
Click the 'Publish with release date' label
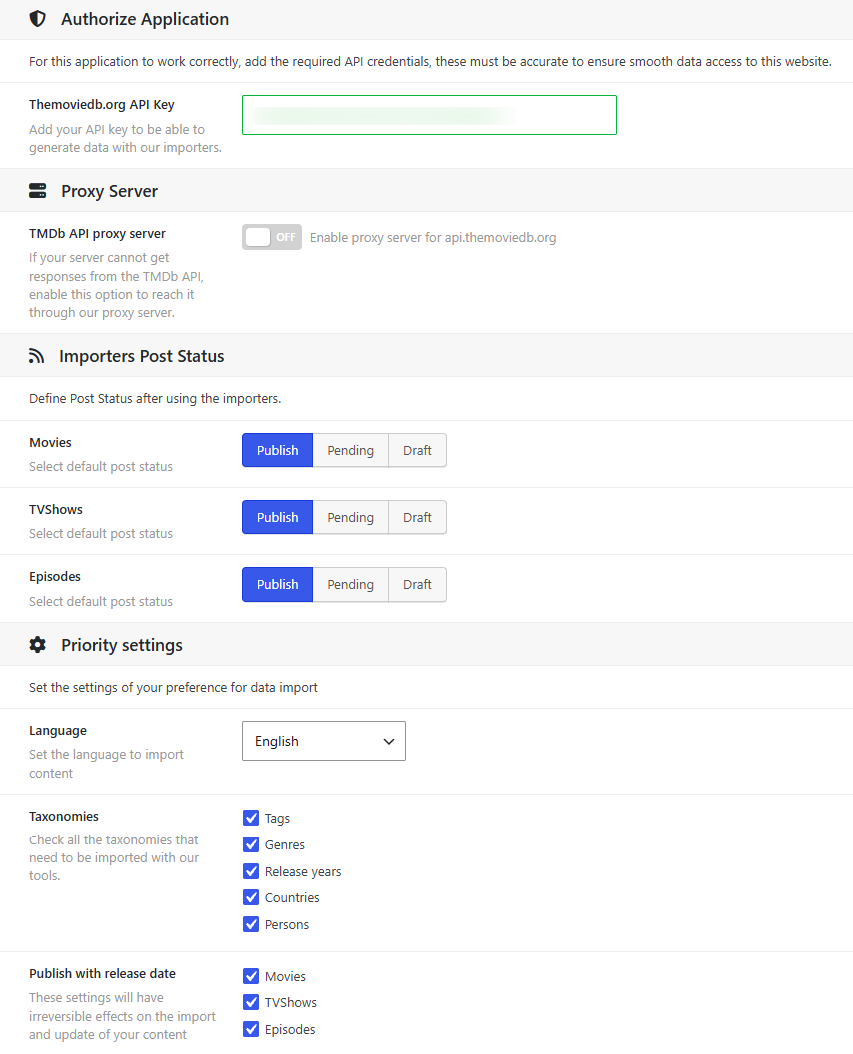(x=102, y=973)
